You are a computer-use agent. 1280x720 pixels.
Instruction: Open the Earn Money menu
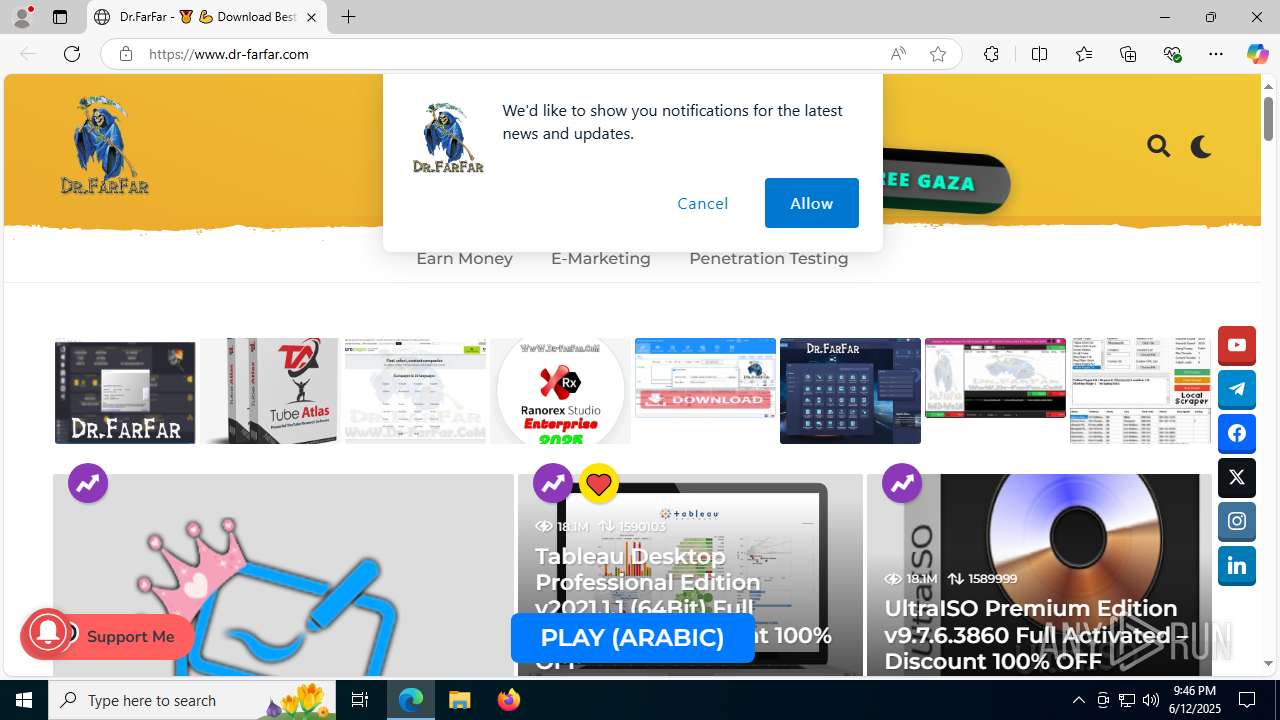click(464, 258)
